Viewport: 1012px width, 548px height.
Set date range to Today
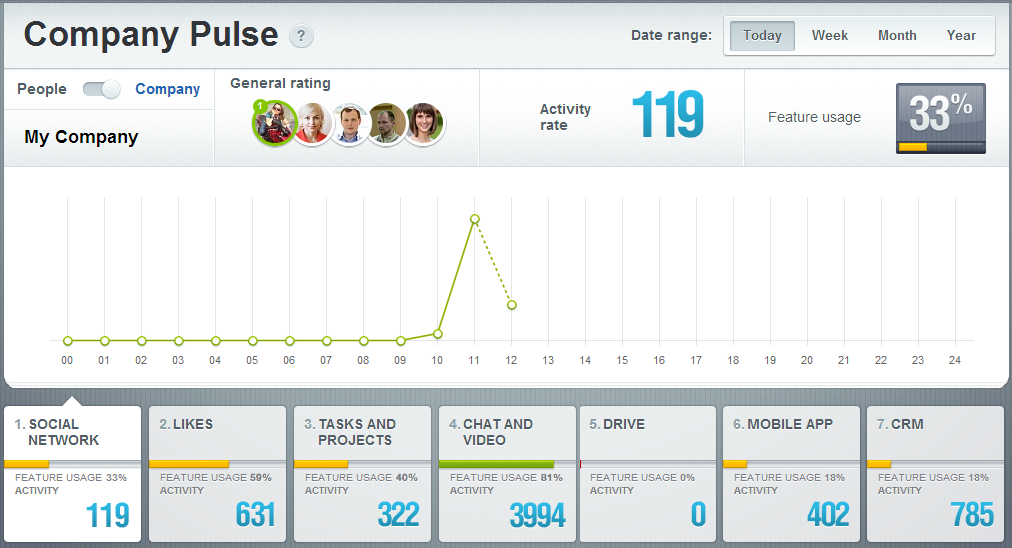(762, 36)
